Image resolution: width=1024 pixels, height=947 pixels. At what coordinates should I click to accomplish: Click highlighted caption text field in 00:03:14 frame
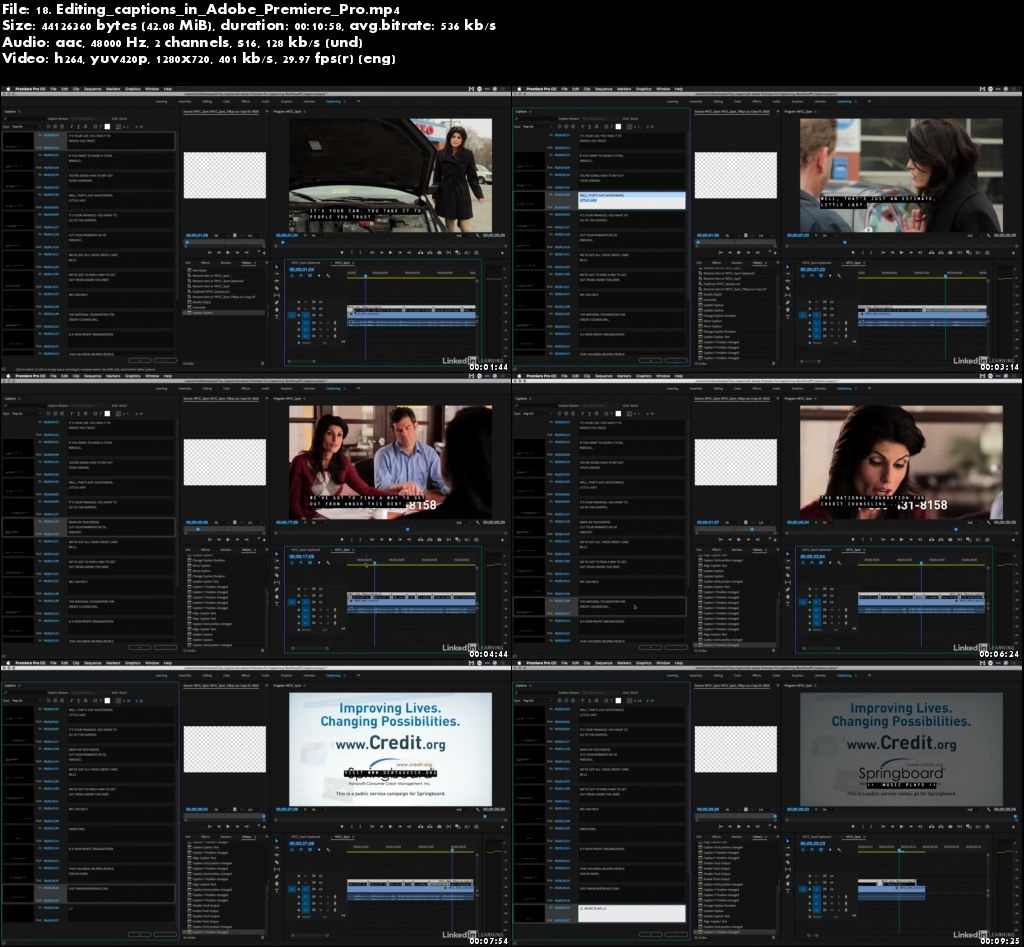(632, 201)
